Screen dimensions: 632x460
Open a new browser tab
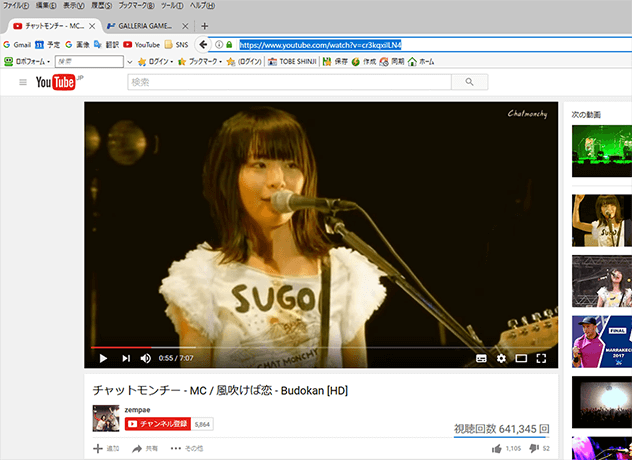point(204,26)
